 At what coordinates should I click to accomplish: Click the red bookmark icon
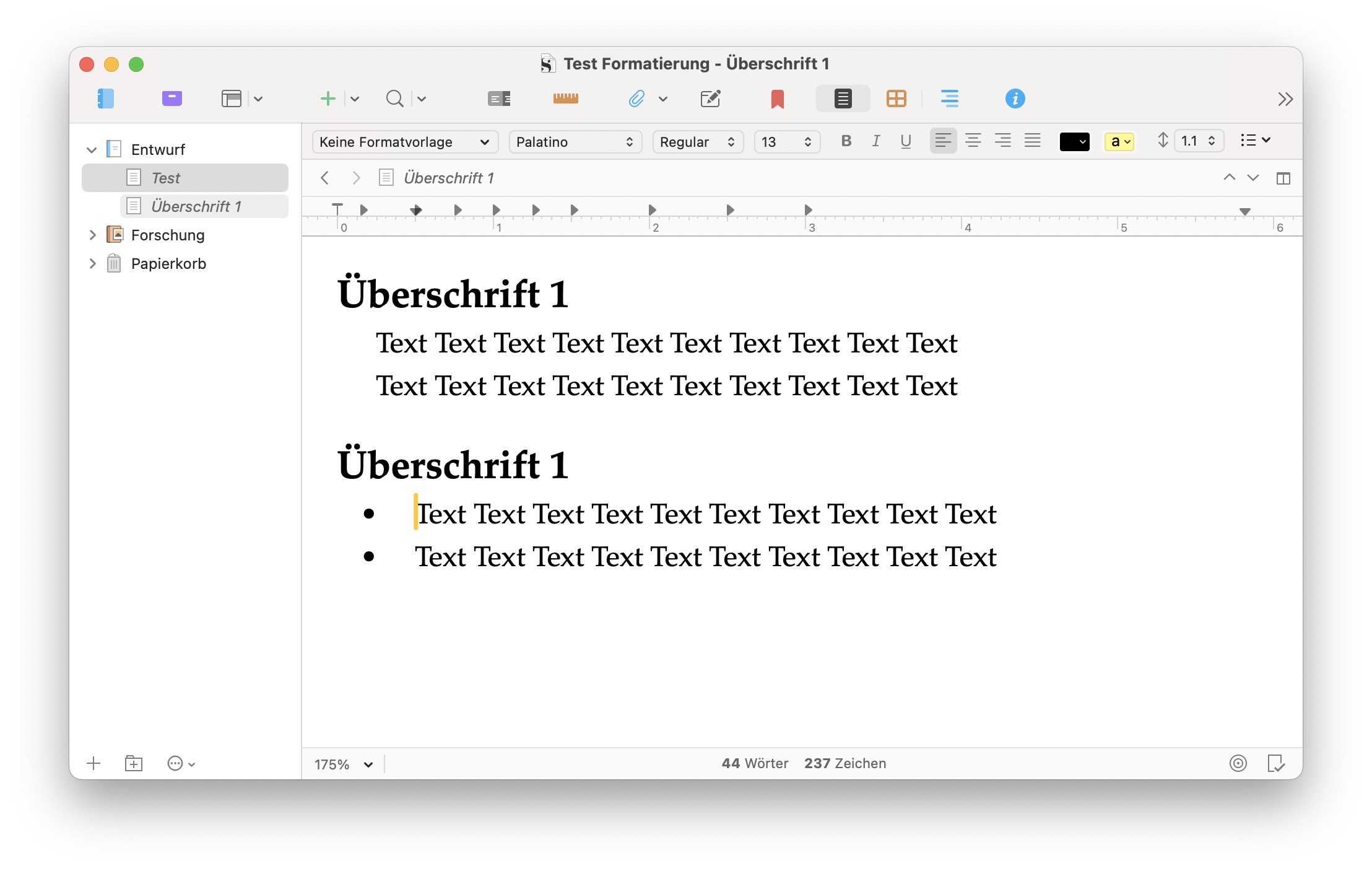pos(778,99)
